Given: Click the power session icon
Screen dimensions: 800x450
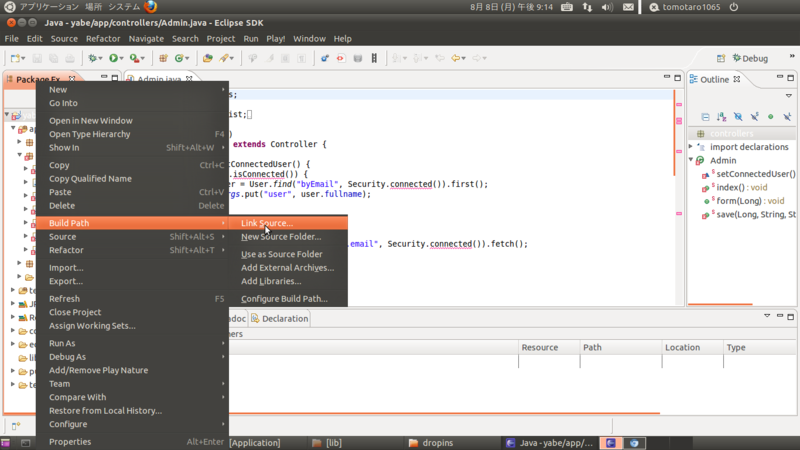Looking at the screenshot, I should 734,7.
